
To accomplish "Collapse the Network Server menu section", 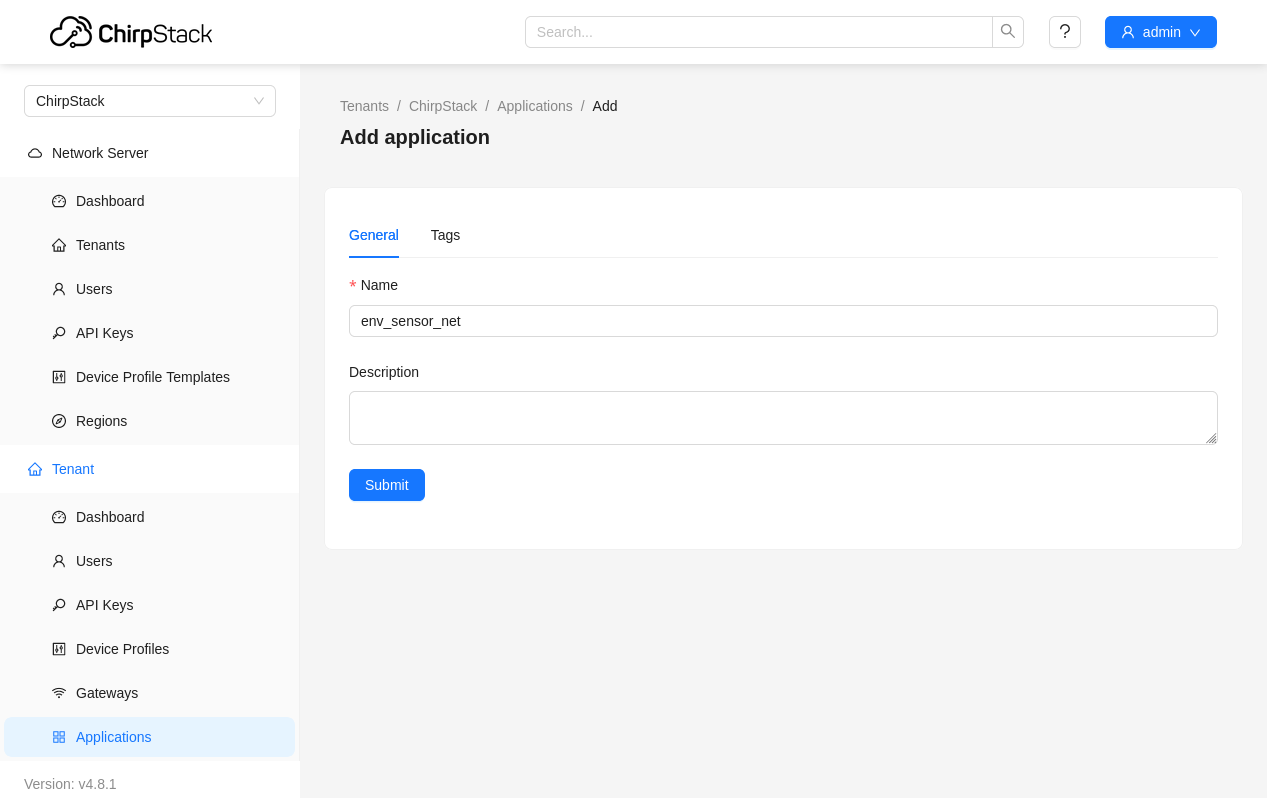I will coord(150,153).
